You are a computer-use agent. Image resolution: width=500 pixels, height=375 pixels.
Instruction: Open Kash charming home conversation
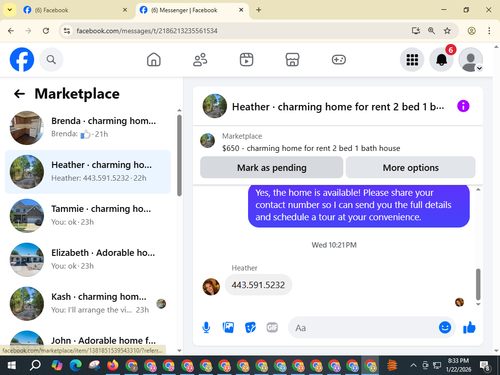coord(88,304)
